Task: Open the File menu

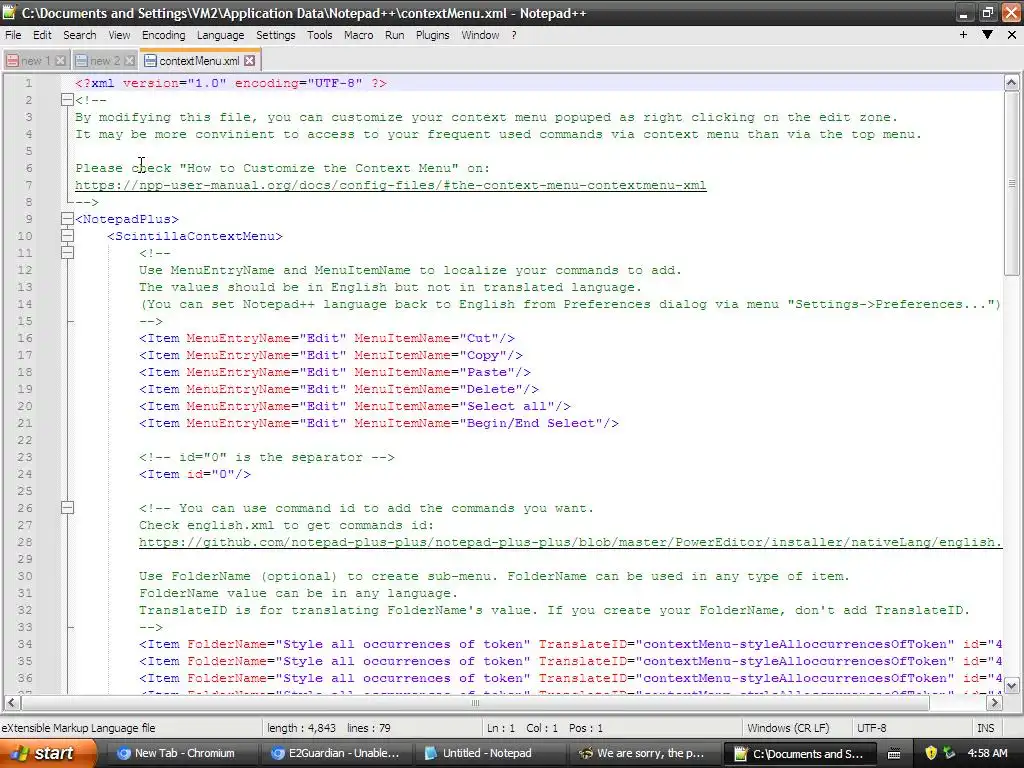Action: pos(13,35)
